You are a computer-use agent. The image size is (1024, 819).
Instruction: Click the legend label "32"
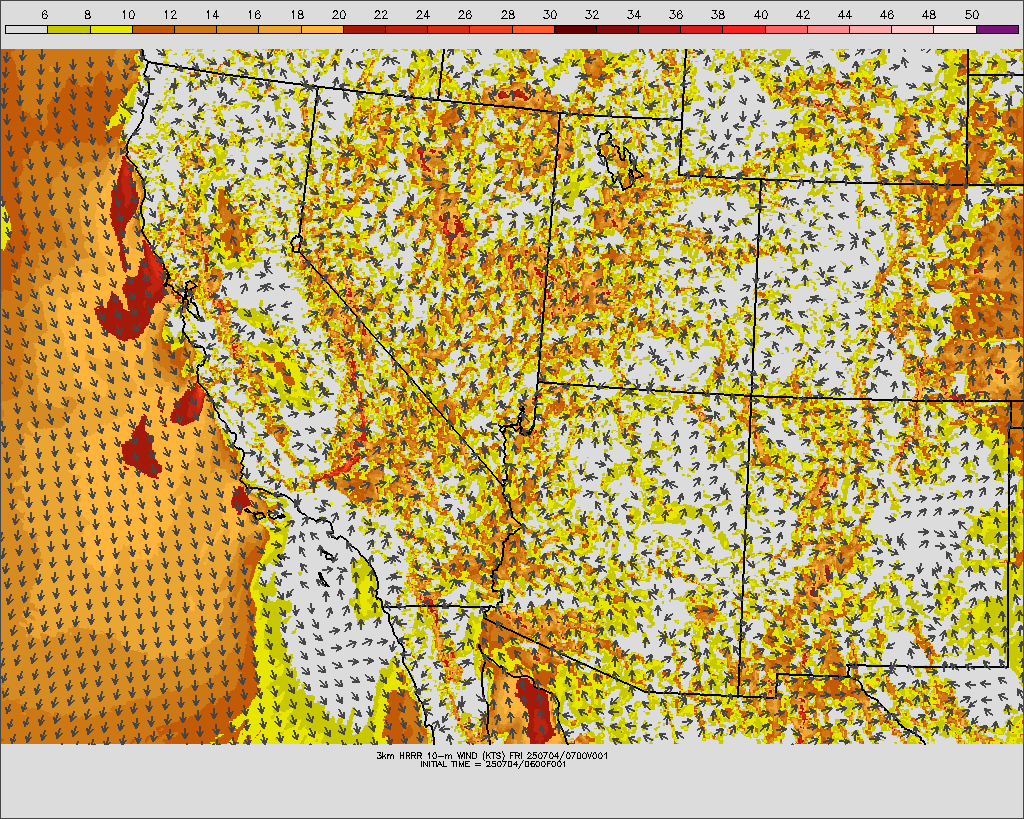[x=592, y=14]
